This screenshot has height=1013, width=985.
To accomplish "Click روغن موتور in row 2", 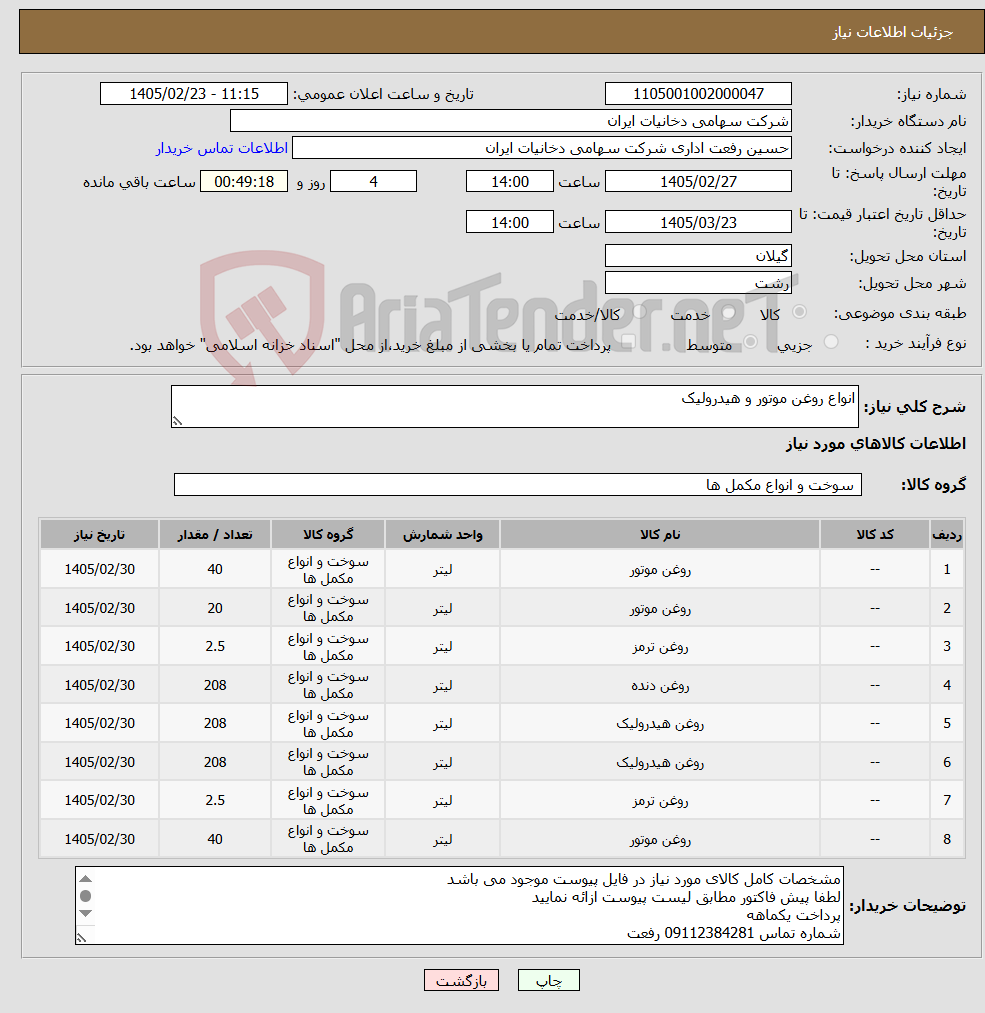I will click(660, 609).
